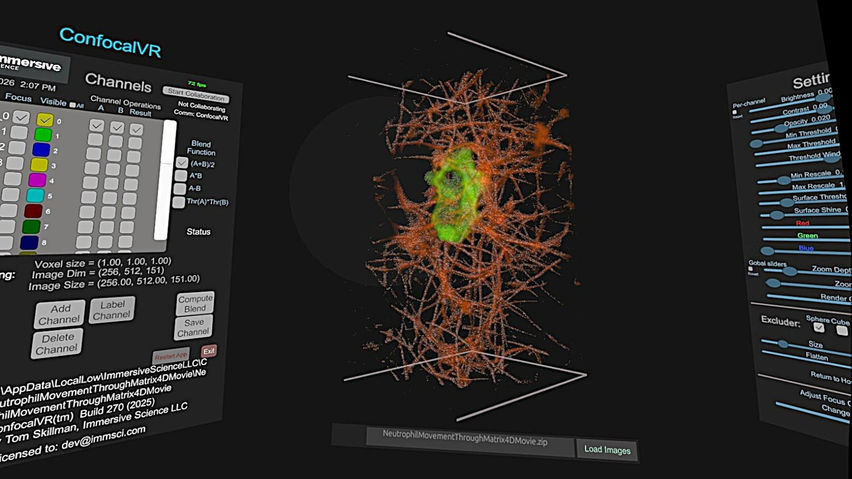Click the Zoom Depth slider handle
Image resolution: width=852 pixels, height=479 pixels.
click(x=790, y=270)
